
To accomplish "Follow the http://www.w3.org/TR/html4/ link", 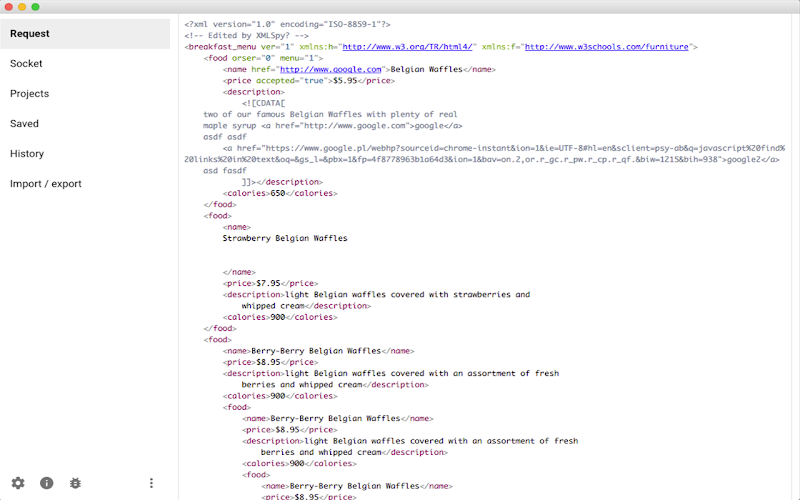I will pyautogui.click(x=407, y=47).
